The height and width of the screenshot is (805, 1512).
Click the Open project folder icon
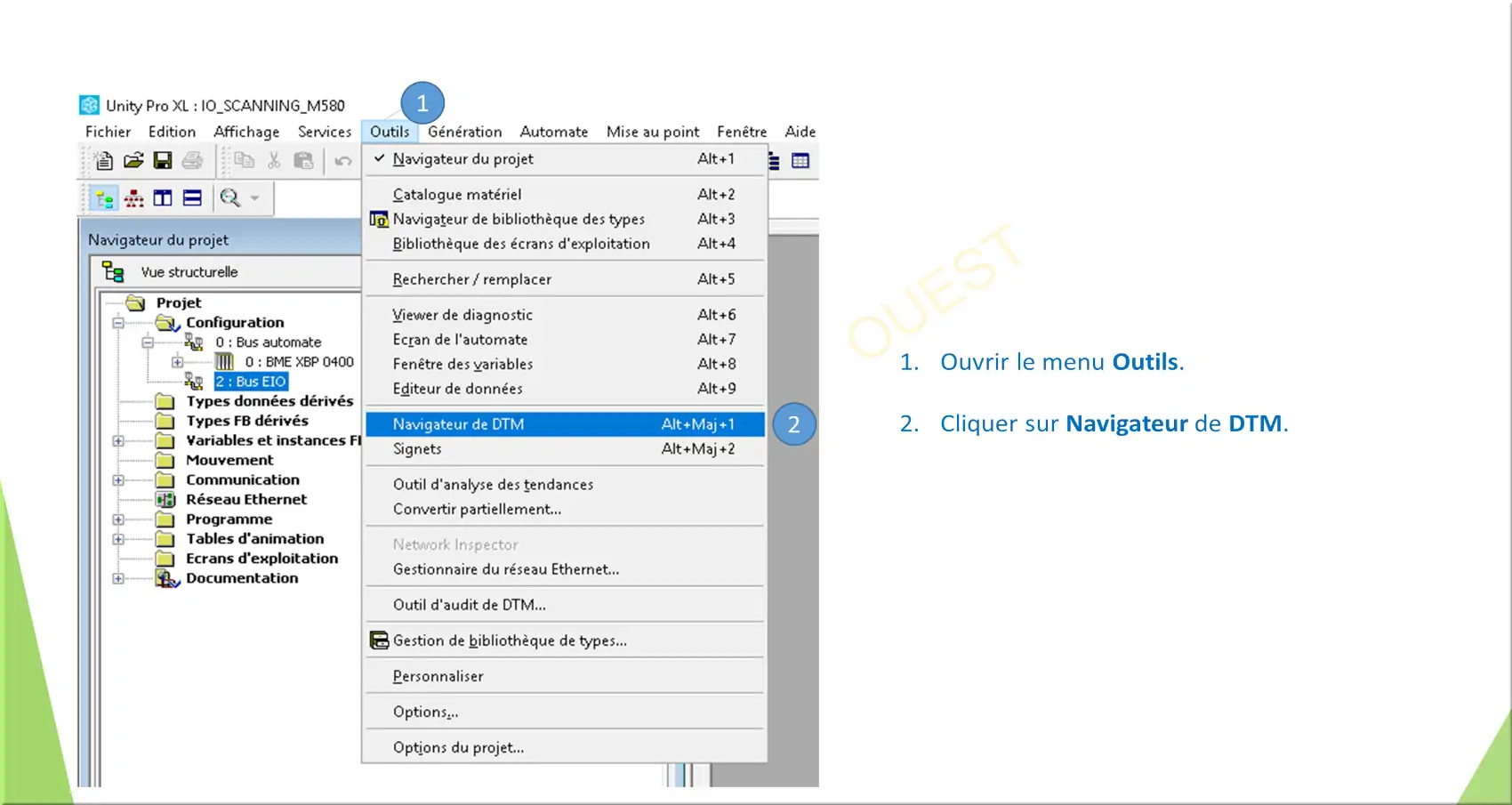point(133,161)
